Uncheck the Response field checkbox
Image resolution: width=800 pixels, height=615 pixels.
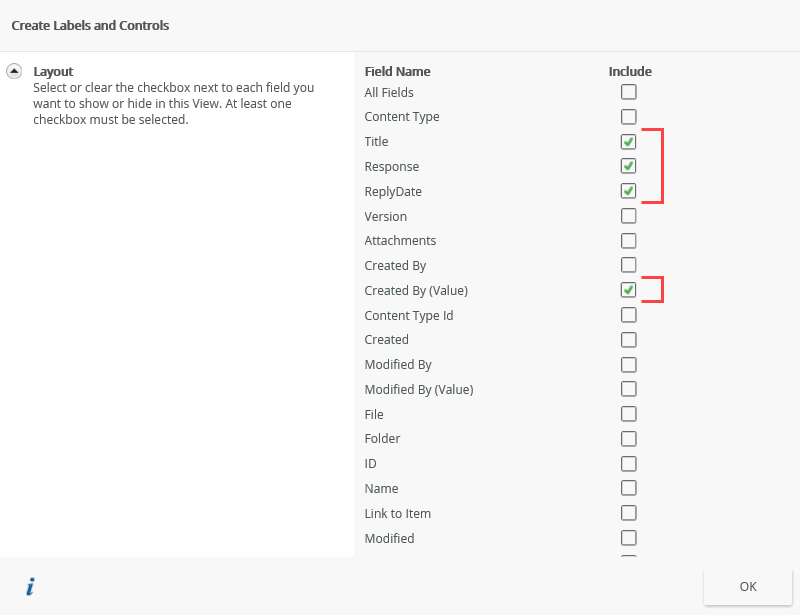629,166
